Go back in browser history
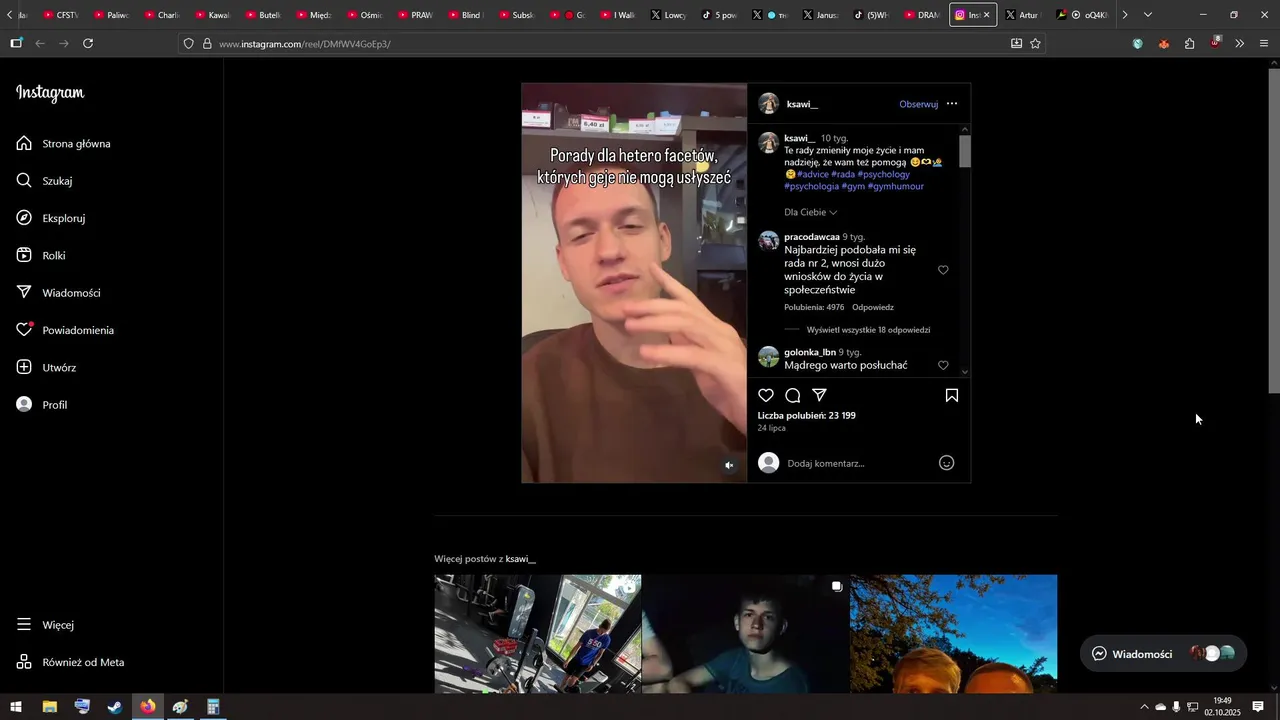 click(x=40, y=44)
